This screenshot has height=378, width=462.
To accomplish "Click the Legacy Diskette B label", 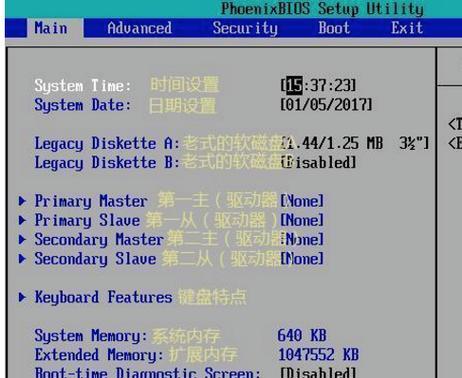I will 107,163.
